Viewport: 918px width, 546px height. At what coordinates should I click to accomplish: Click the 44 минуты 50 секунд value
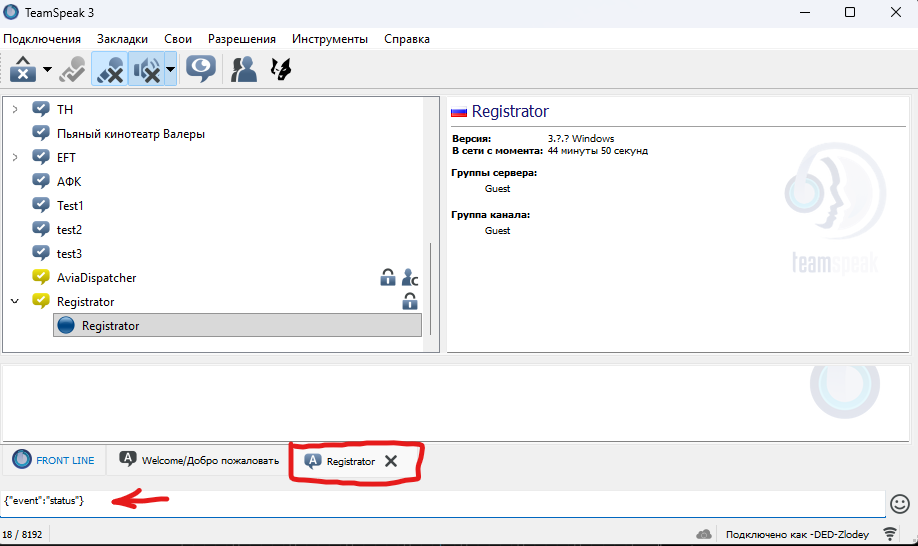point(598,151)
